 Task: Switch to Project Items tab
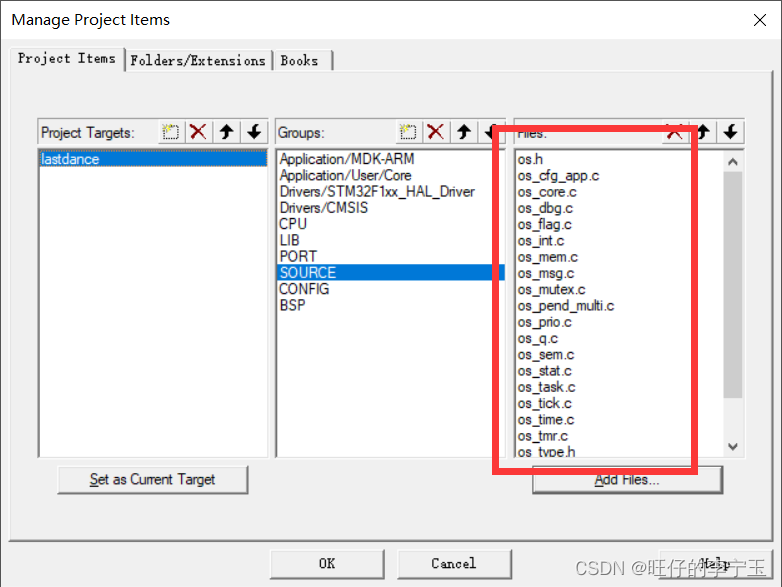(67, 59)
